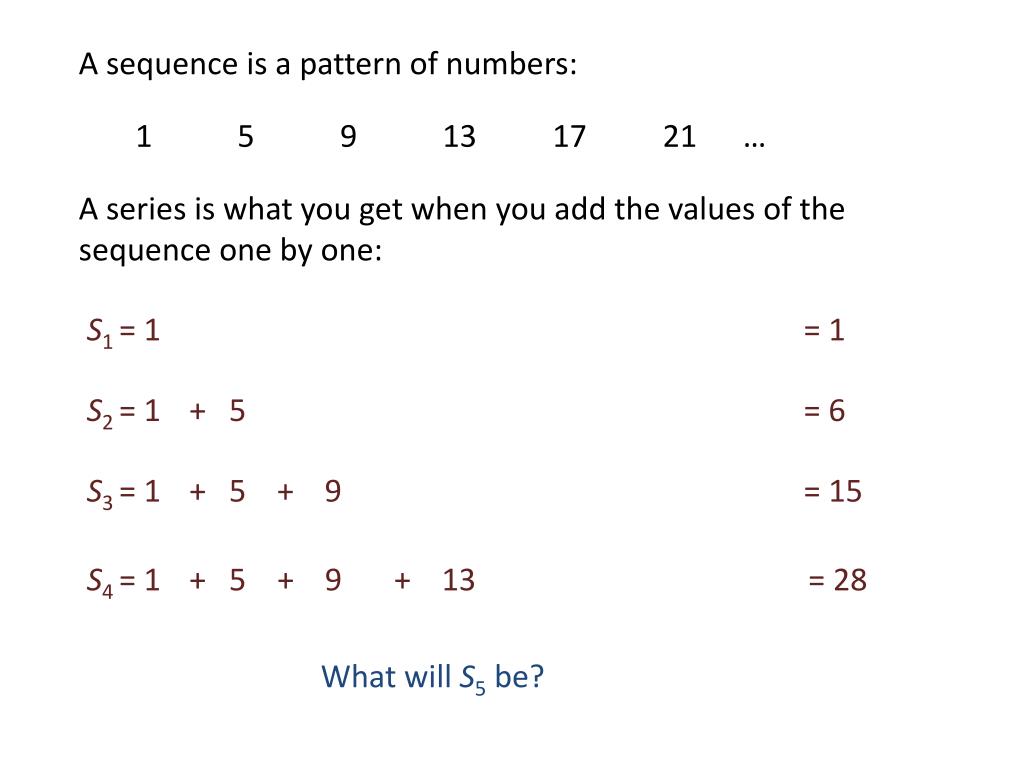Click the 13 term in the S4 row

coord(458,580)
